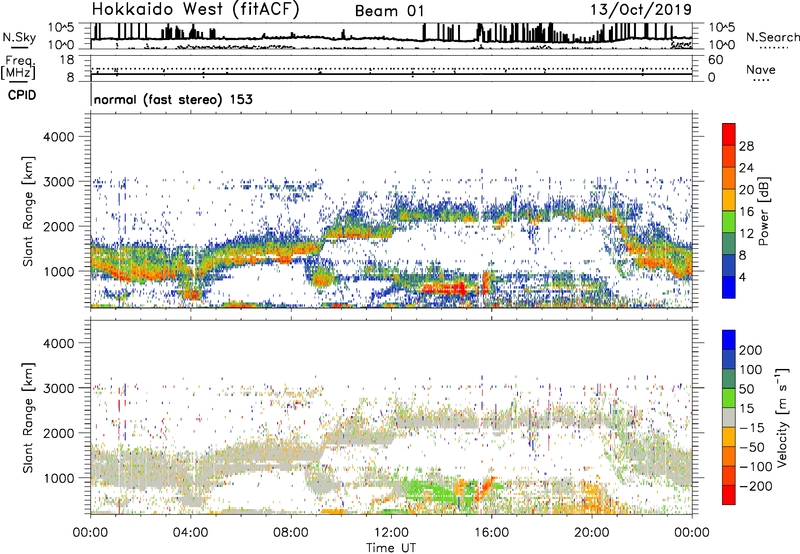Click the '12' label on the Power colorbar
The width and height of the screenshot is (800, 554).
tap(746, 234)
